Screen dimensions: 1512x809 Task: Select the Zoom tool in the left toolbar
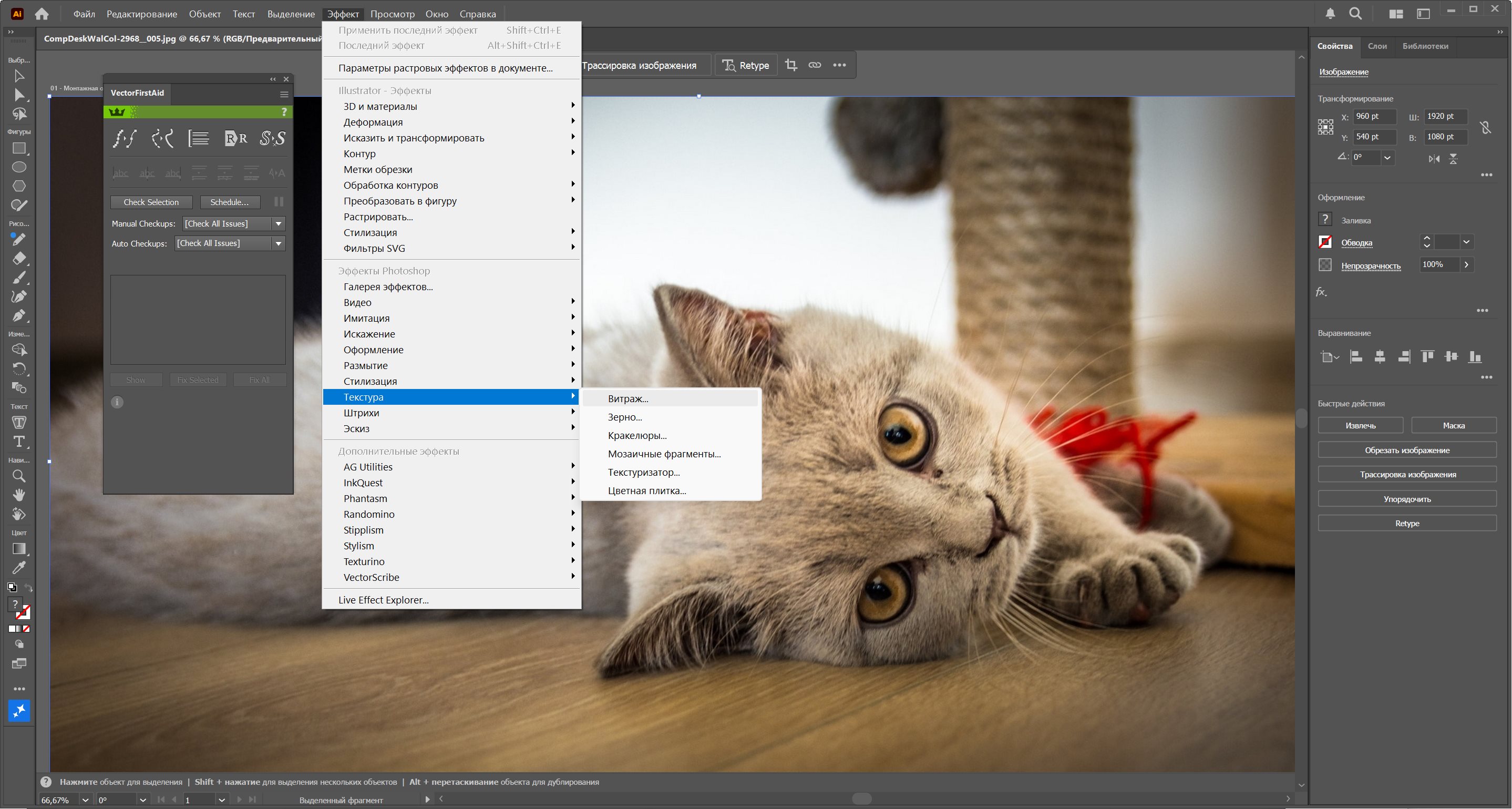click(19, 476)
